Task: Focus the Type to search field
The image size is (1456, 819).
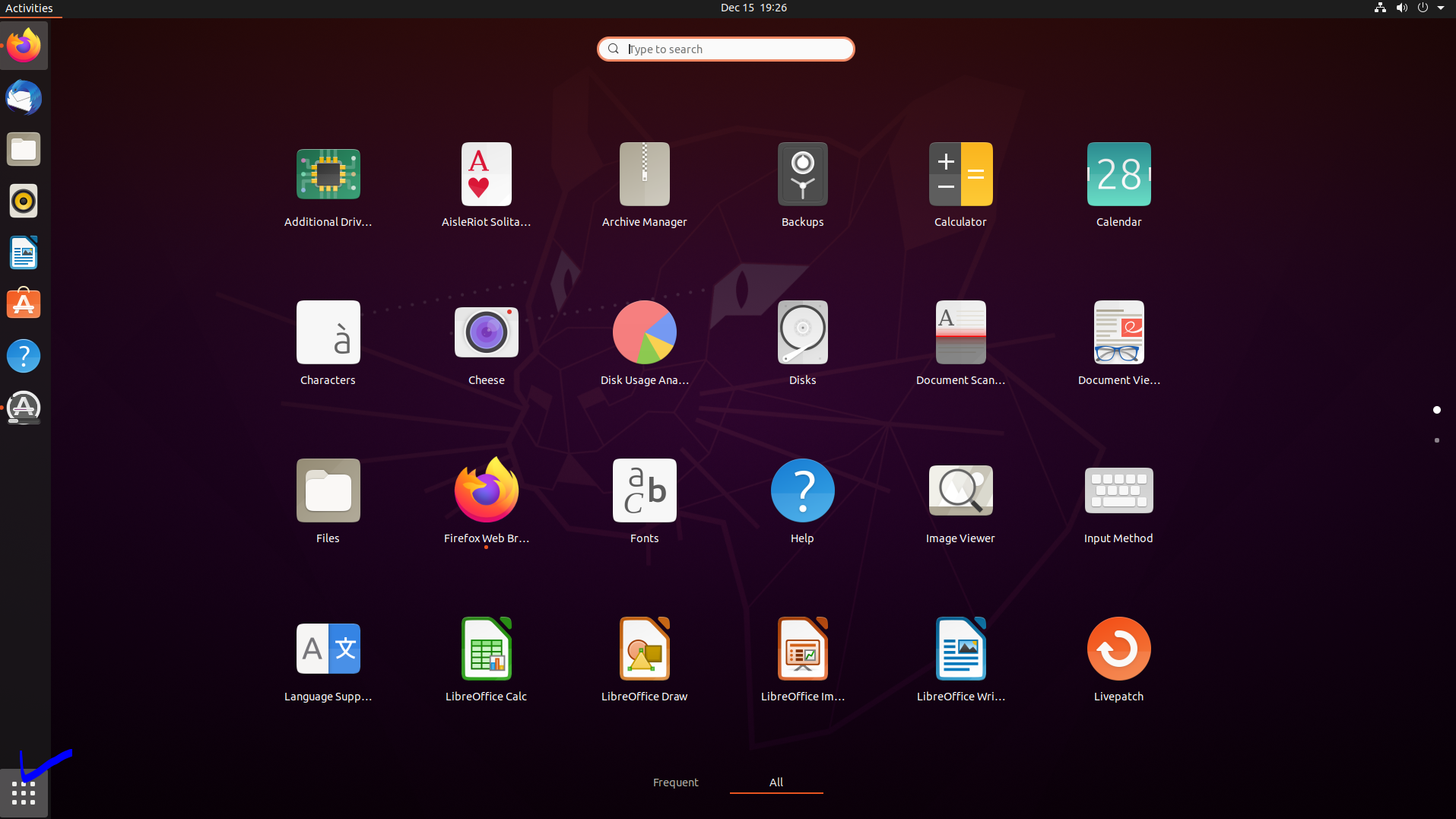Action: point(726,49)
